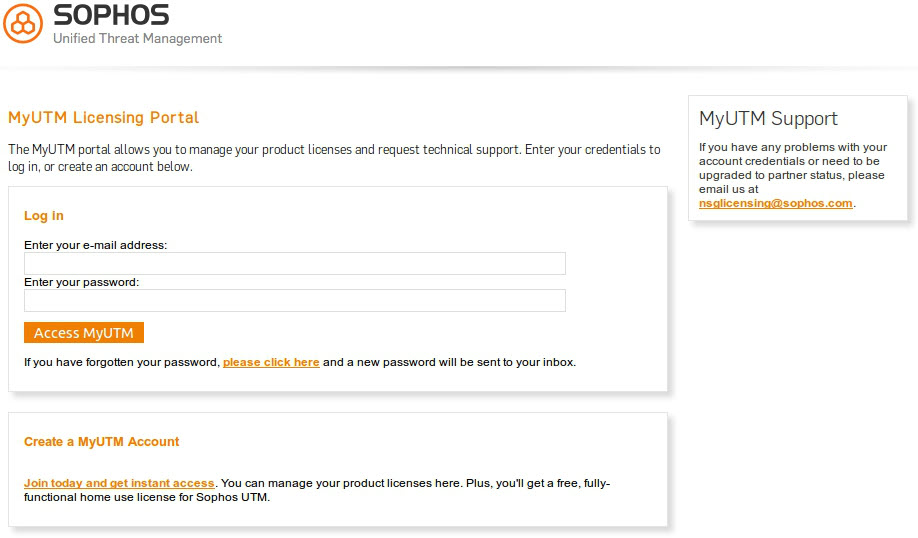Viewport: 918px width, 538px height.
Task: Focus the e-mail address input field
Action: (294, 263)
